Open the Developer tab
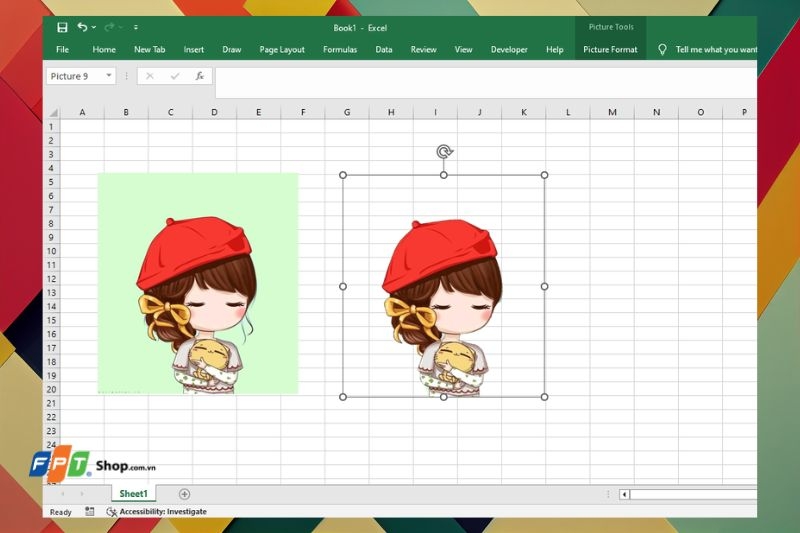The height and width of the screenshot is (533, 800). tap(509, 49)
